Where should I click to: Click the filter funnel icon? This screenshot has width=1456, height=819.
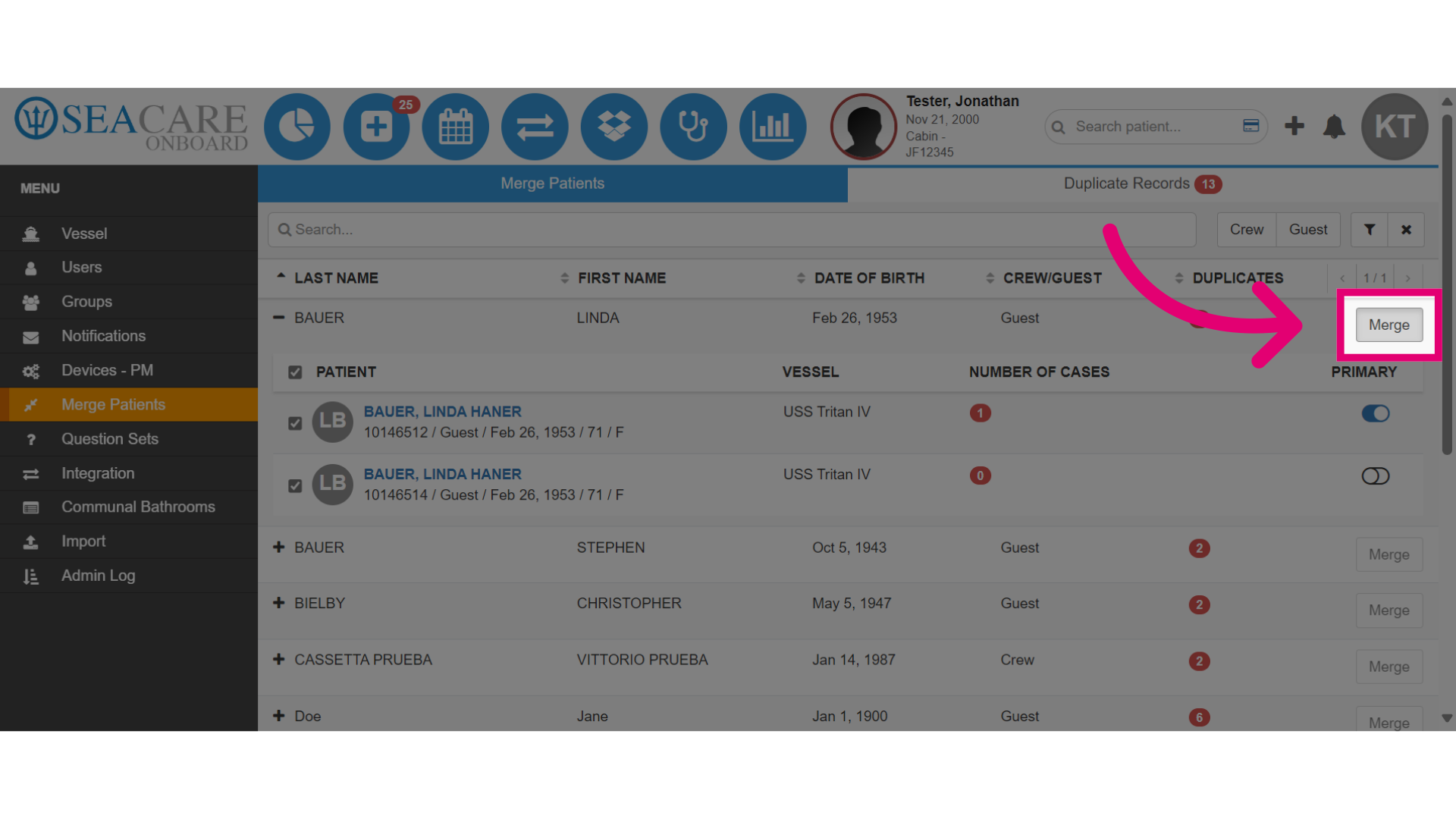[x=1370, y=229]
